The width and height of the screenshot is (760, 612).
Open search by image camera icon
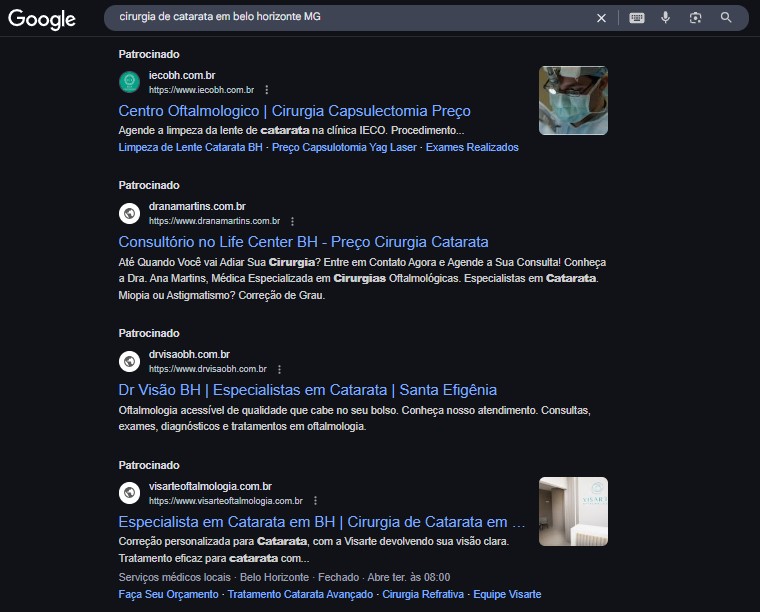tap(696, 18)
